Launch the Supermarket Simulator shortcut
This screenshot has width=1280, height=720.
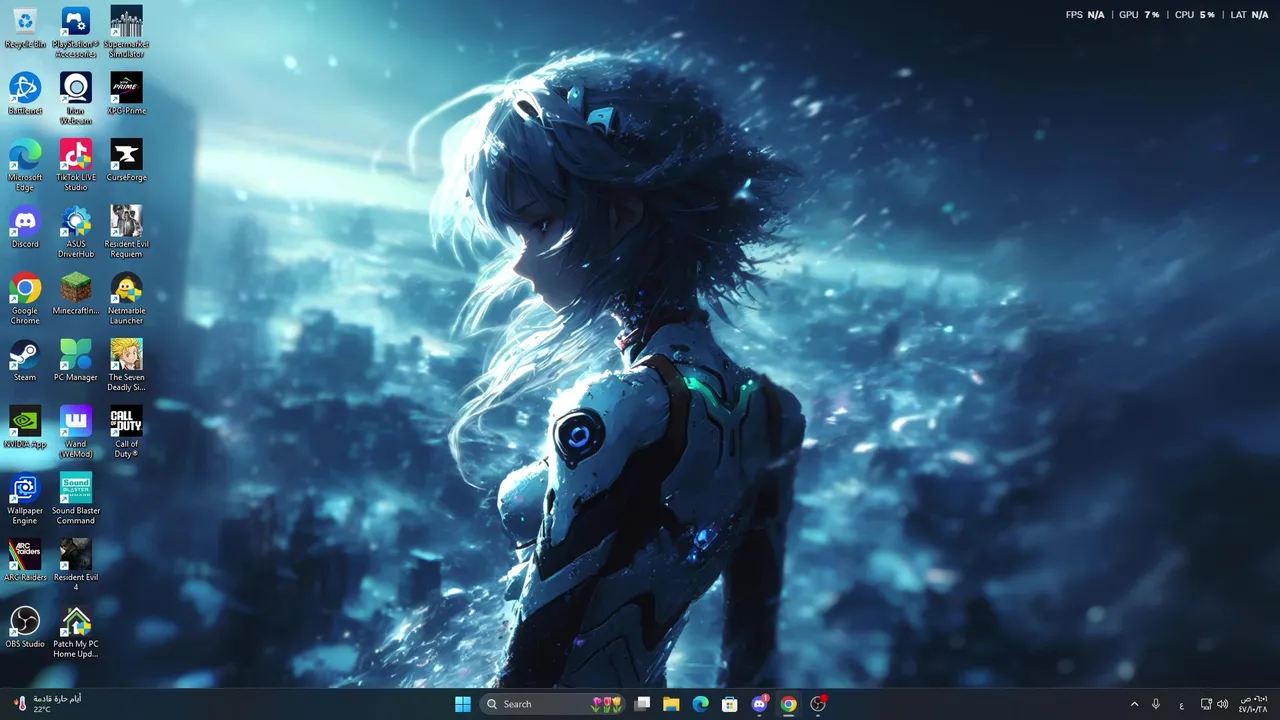[x=126, y=32]
